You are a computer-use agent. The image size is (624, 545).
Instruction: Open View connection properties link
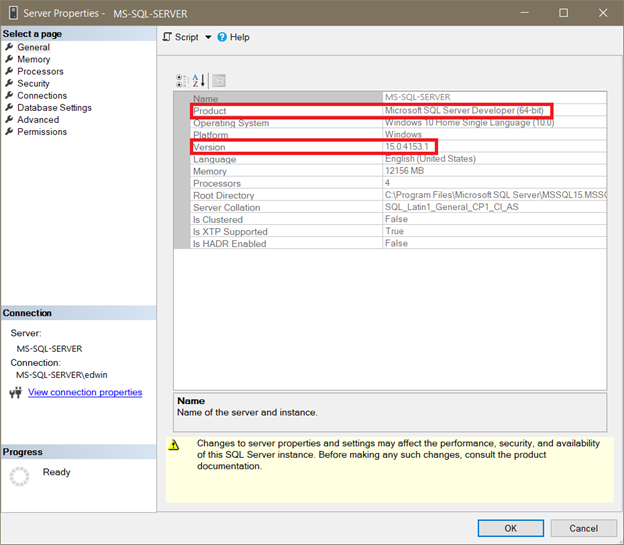click(85, 392)
